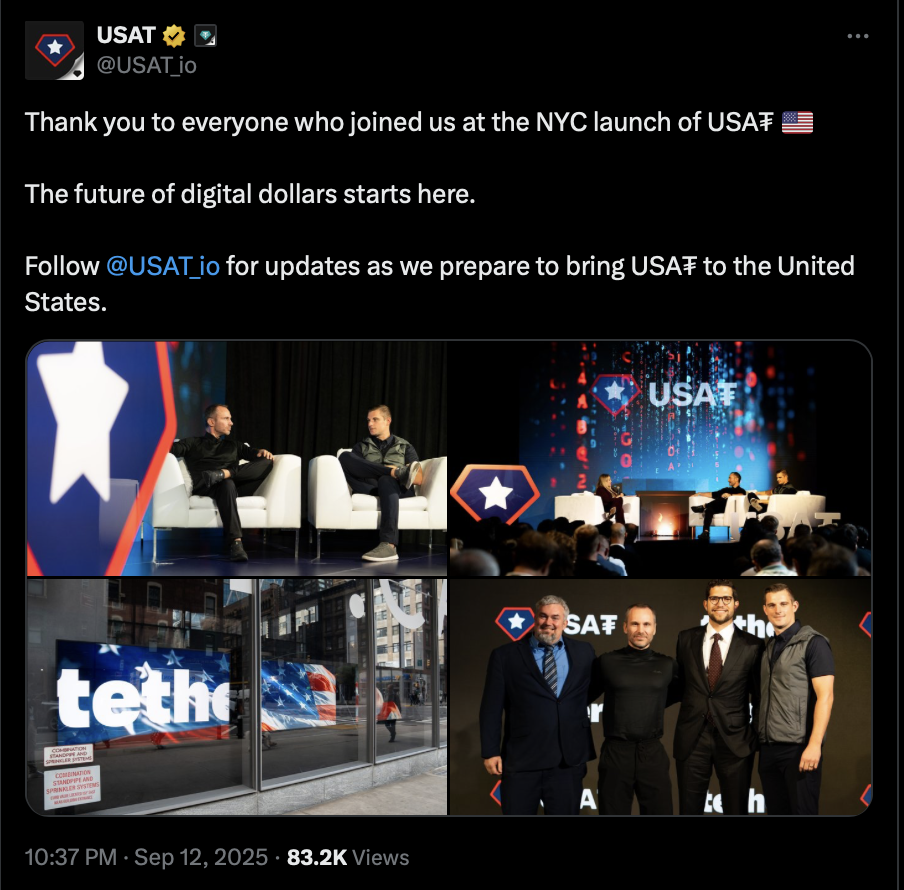Open the three-dot more options menu
The width and height of the screenshot is (904, 890).
click(x=857, y=36)
